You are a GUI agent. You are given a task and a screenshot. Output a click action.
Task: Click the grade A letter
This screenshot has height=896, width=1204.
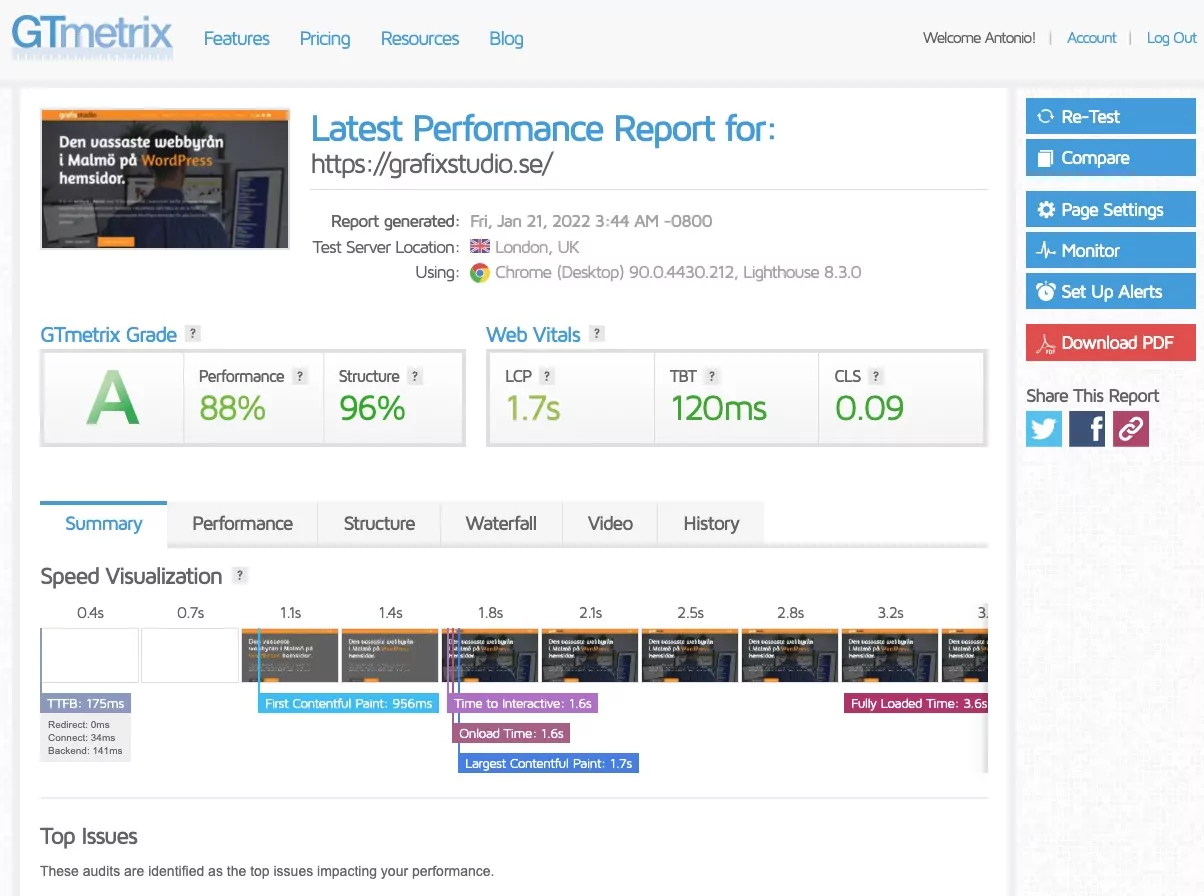112,400
